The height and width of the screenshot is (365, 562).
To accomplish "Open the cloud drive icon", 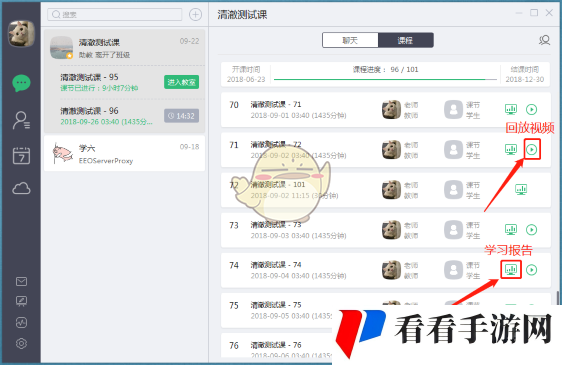I will point(21,188).
